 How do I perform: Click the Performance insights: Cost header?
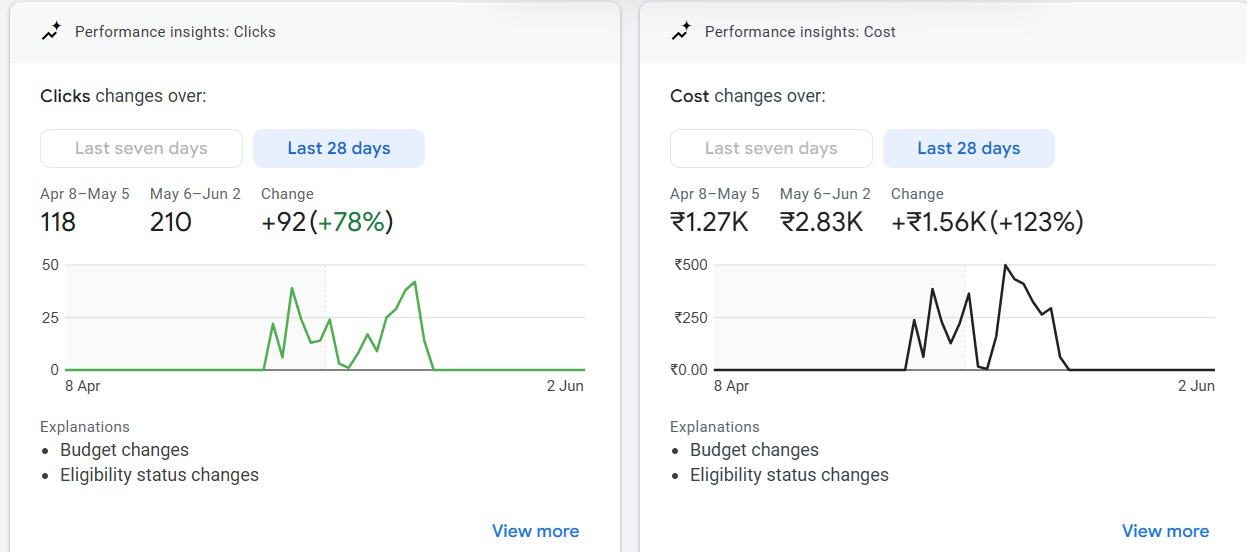(x=800, y=32)
